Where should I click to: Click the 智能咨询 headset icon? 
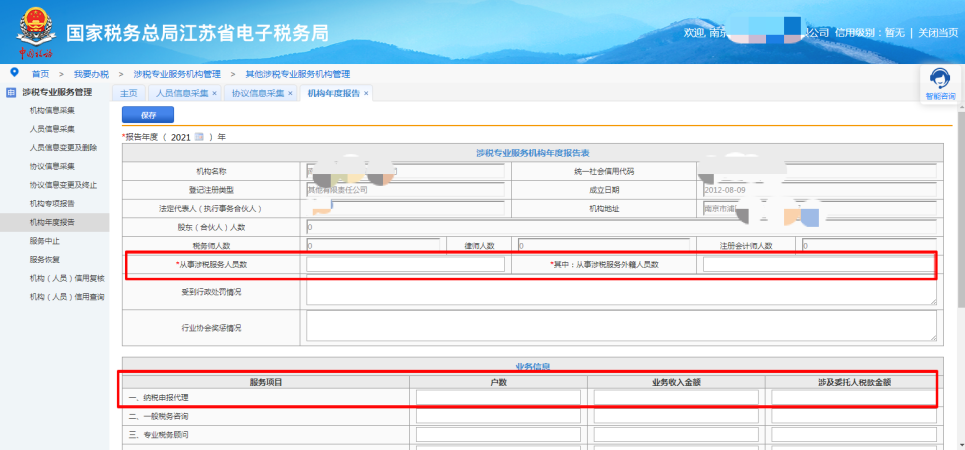point(939,79)
